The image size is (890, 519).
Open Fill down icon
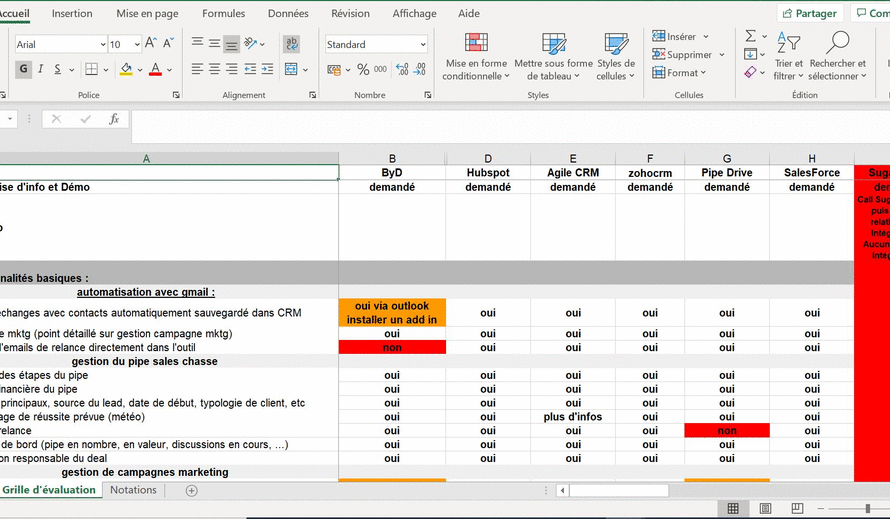pyautogui.click(x=750, y=55)
